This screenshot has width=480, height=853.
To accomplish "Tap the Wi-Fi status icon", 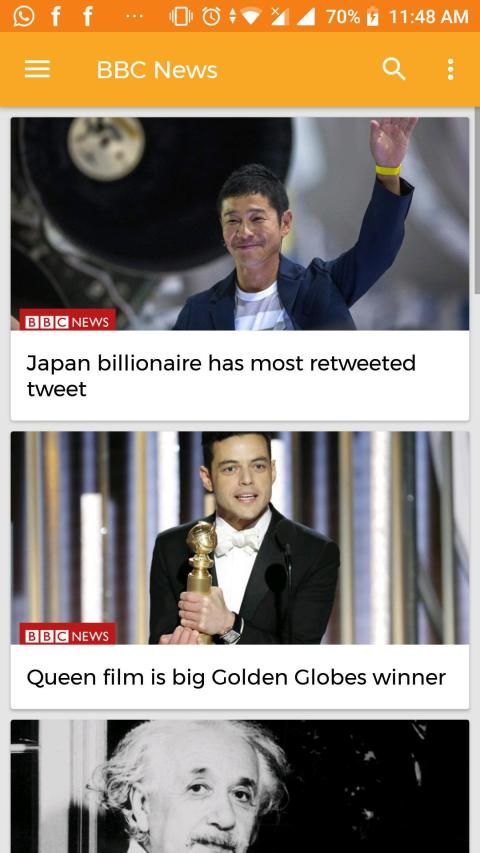I will pos(251,17).
